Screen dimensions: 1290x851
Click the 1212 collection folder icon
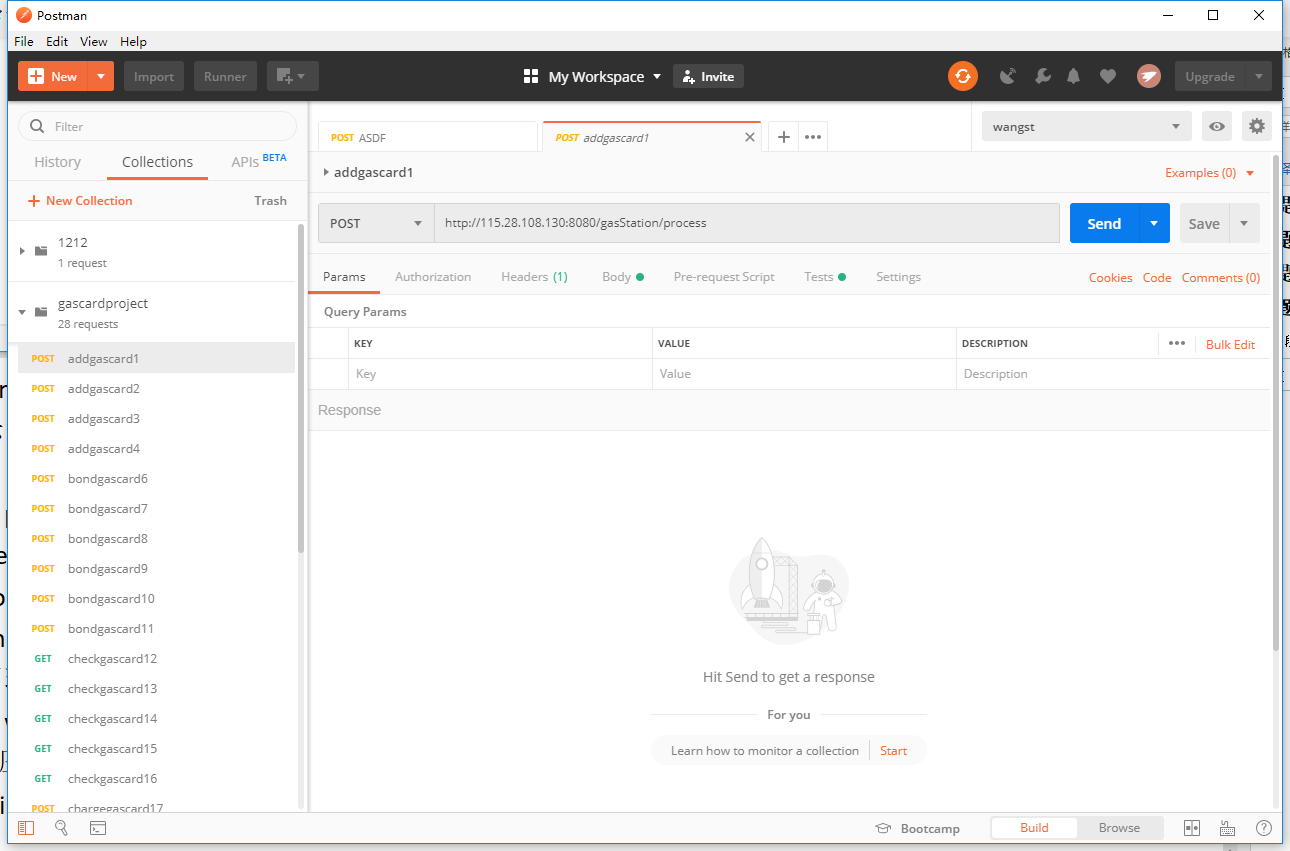(x=41, y=251)
